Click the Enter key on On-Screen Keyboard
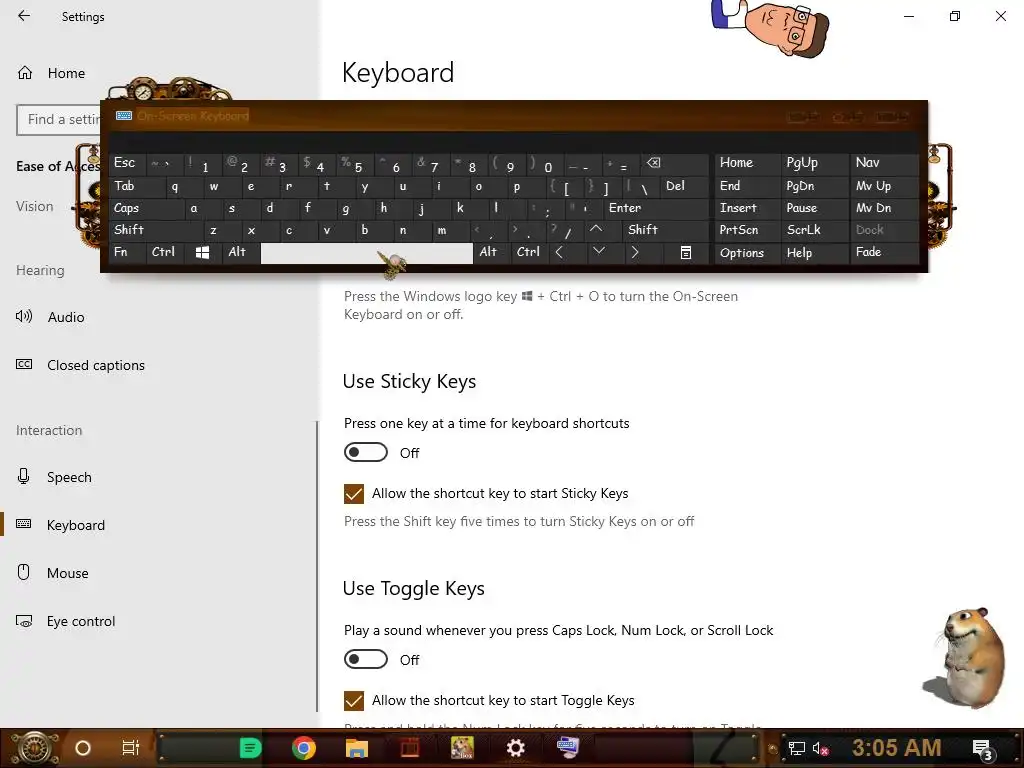Image resolution: width=1024 pixels, height=768 pixels. [657, 208]
